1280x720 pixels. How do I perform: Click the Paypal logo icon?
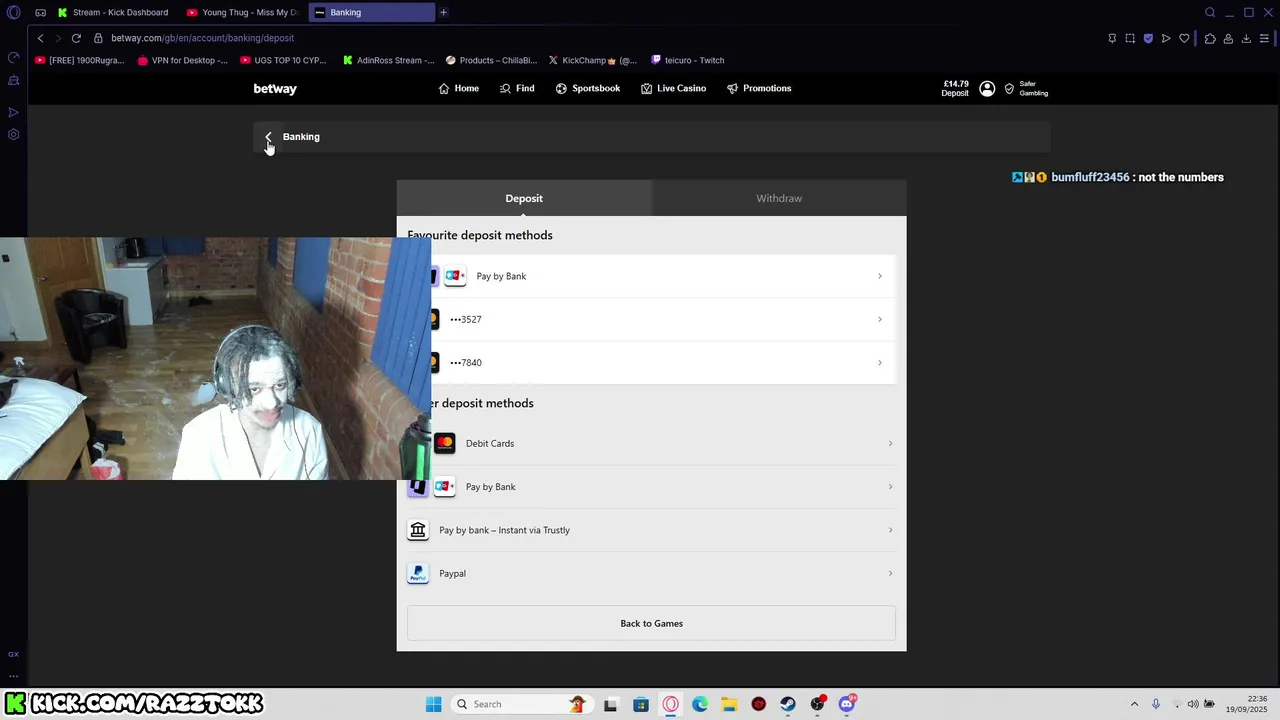418,573
